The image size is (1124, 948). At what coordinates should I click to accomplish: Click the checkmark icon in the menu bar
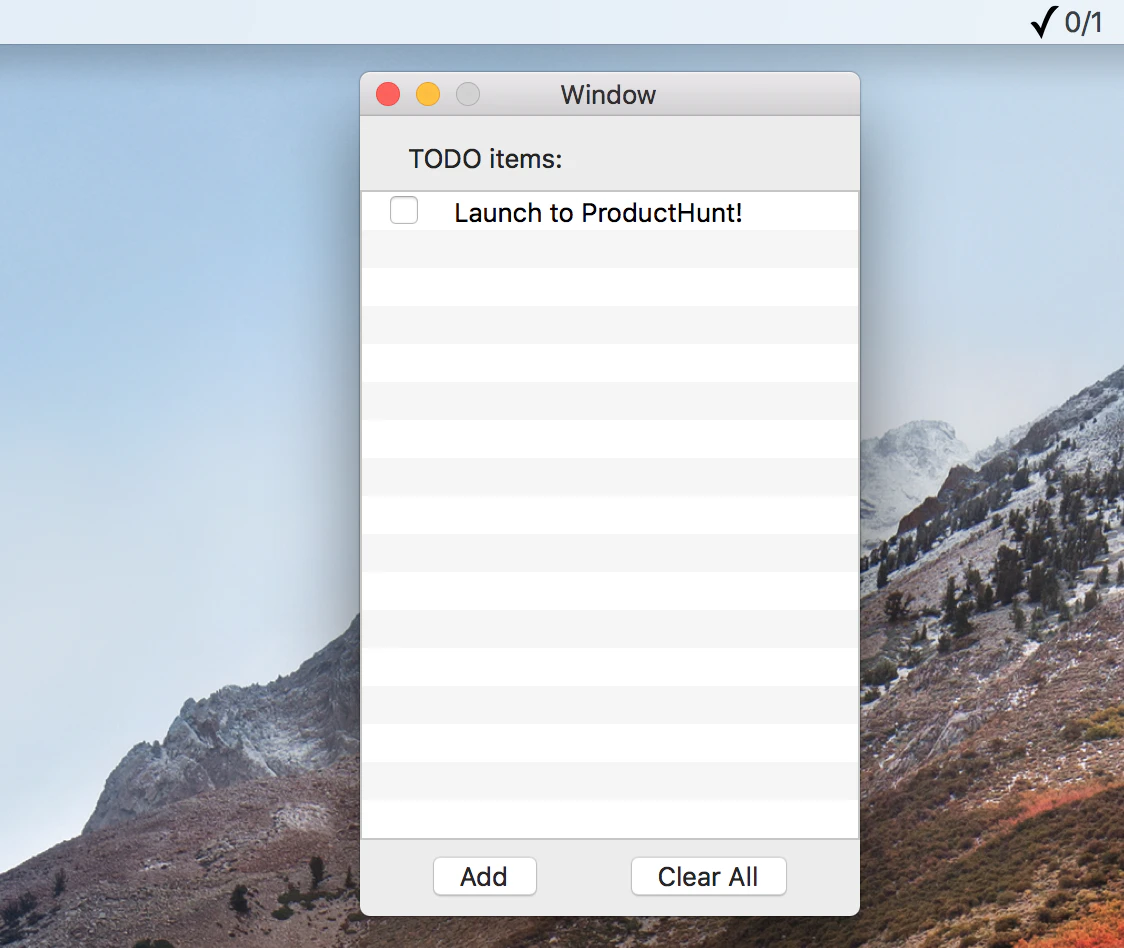click(x=1043, y=21)
